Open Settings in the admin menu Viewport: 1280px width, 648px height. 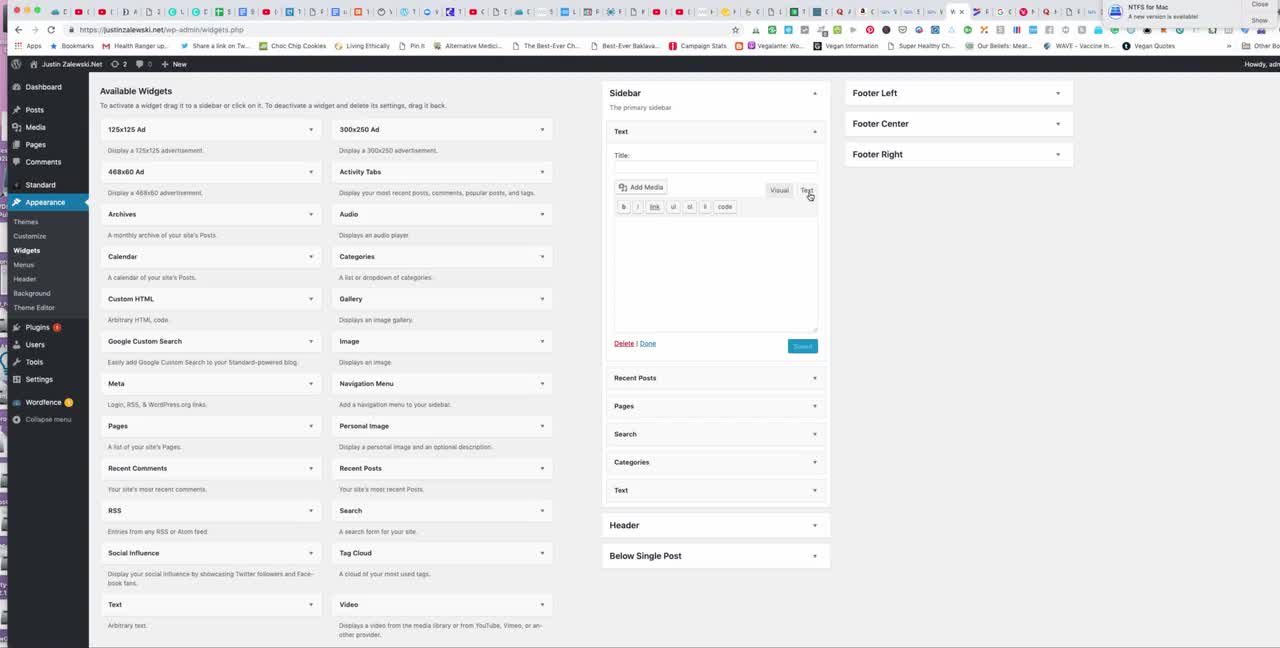pos(39,379)
